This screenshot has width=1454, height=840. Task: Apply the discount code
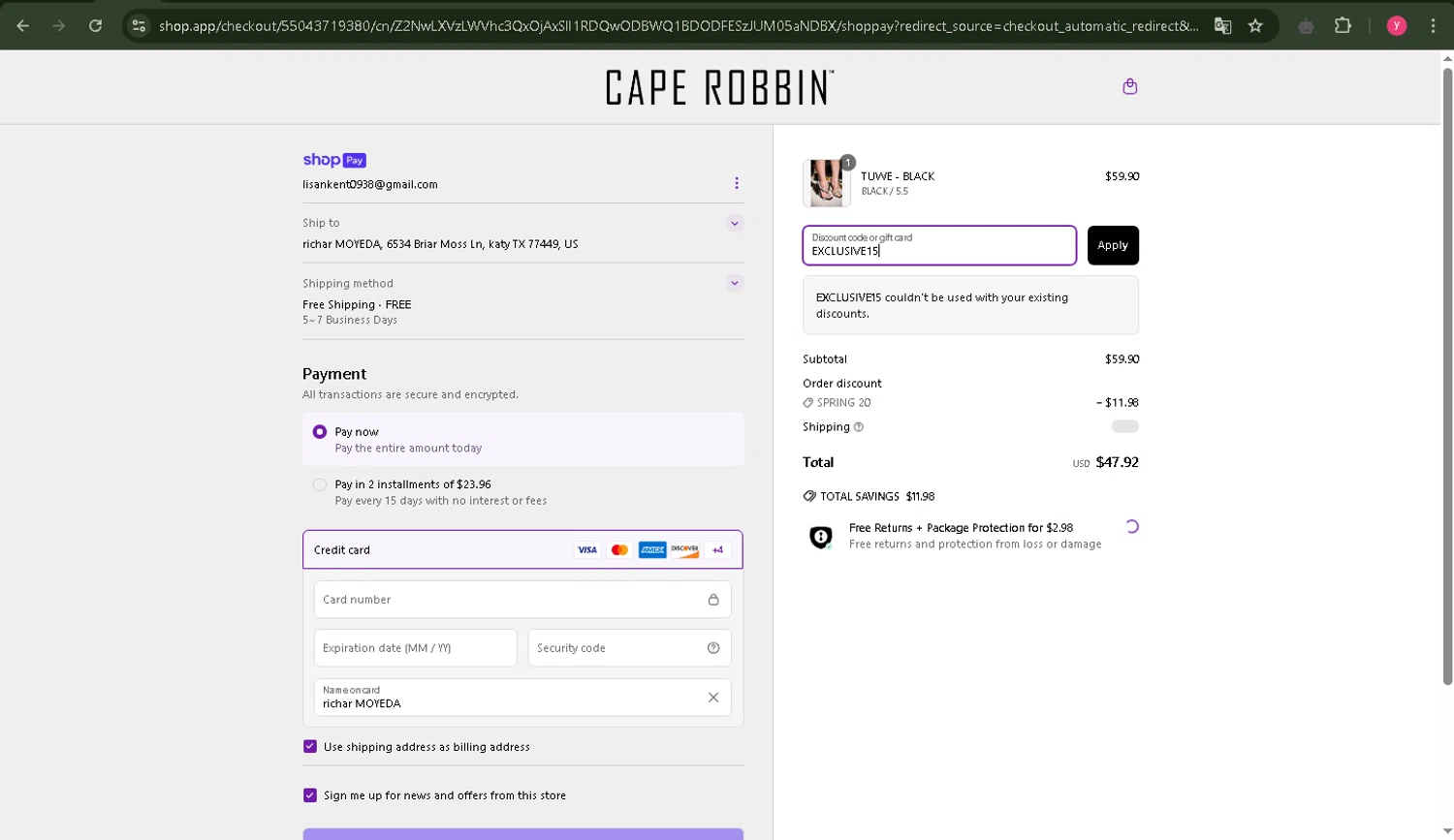pos(1113,245)
